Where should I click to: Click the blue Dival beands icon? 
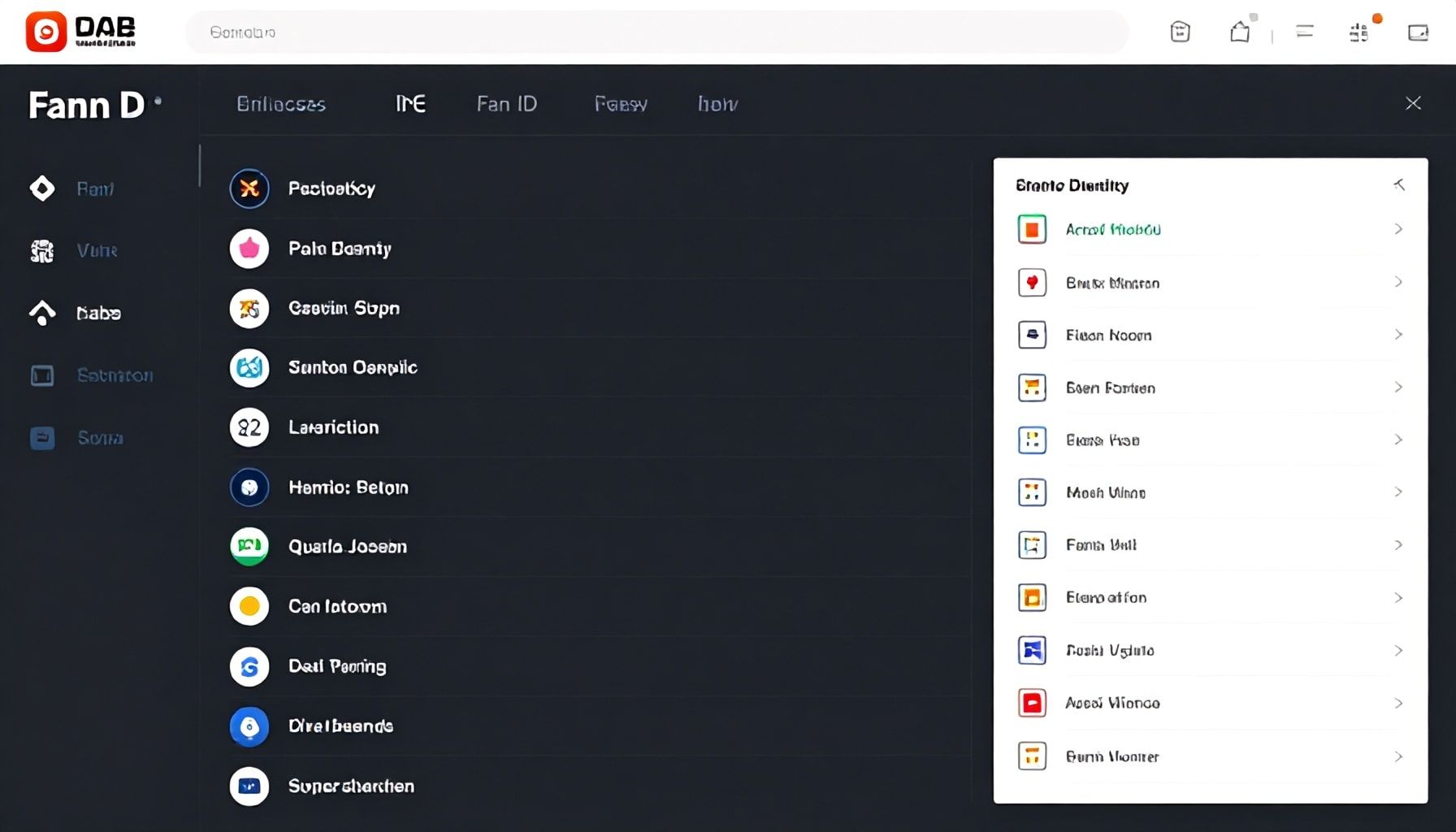point(249,726)
